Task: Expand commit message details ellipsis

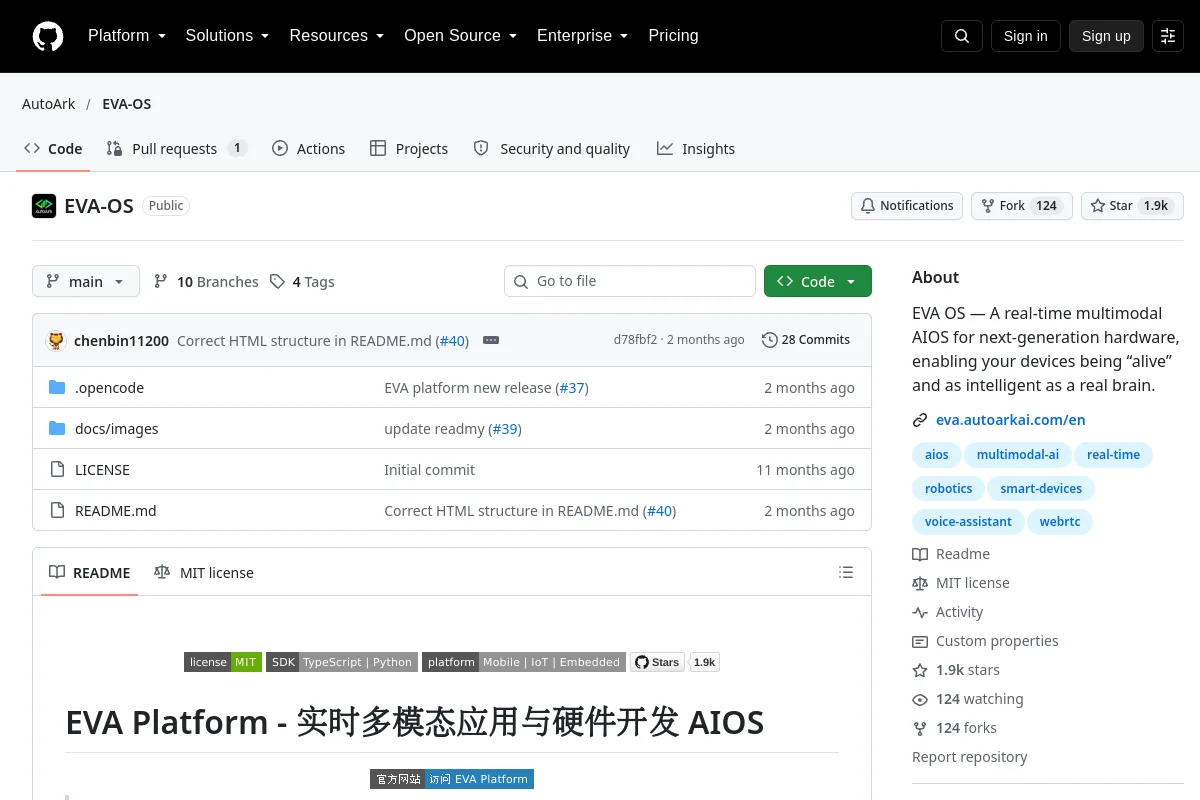Action: (491, 340)
